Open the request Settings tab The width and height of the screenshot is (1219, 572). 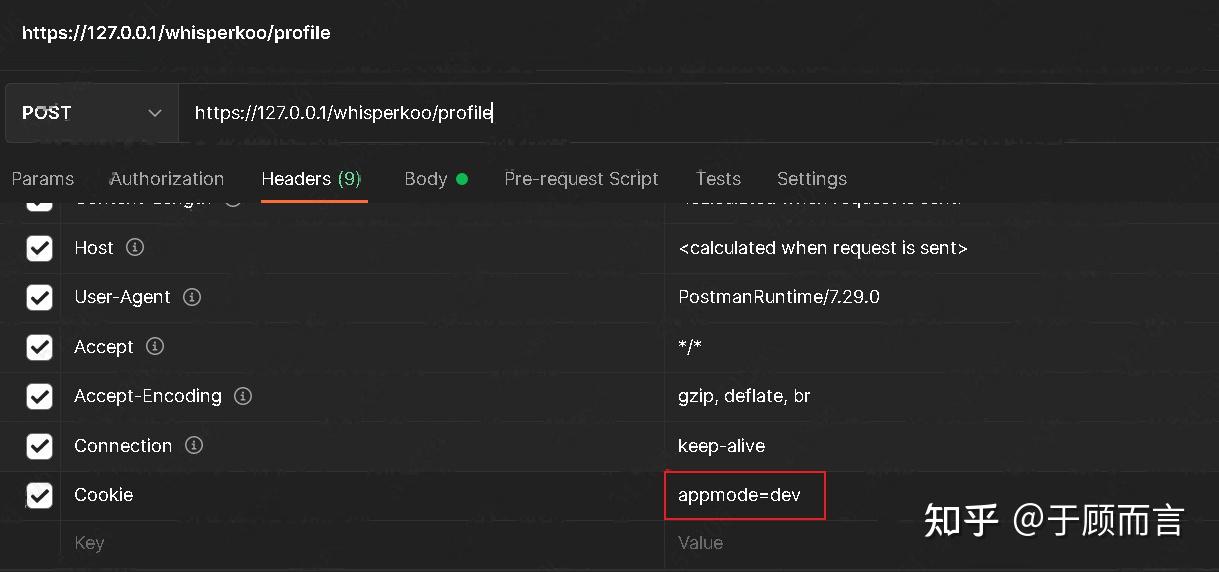[x=811, y=179]
